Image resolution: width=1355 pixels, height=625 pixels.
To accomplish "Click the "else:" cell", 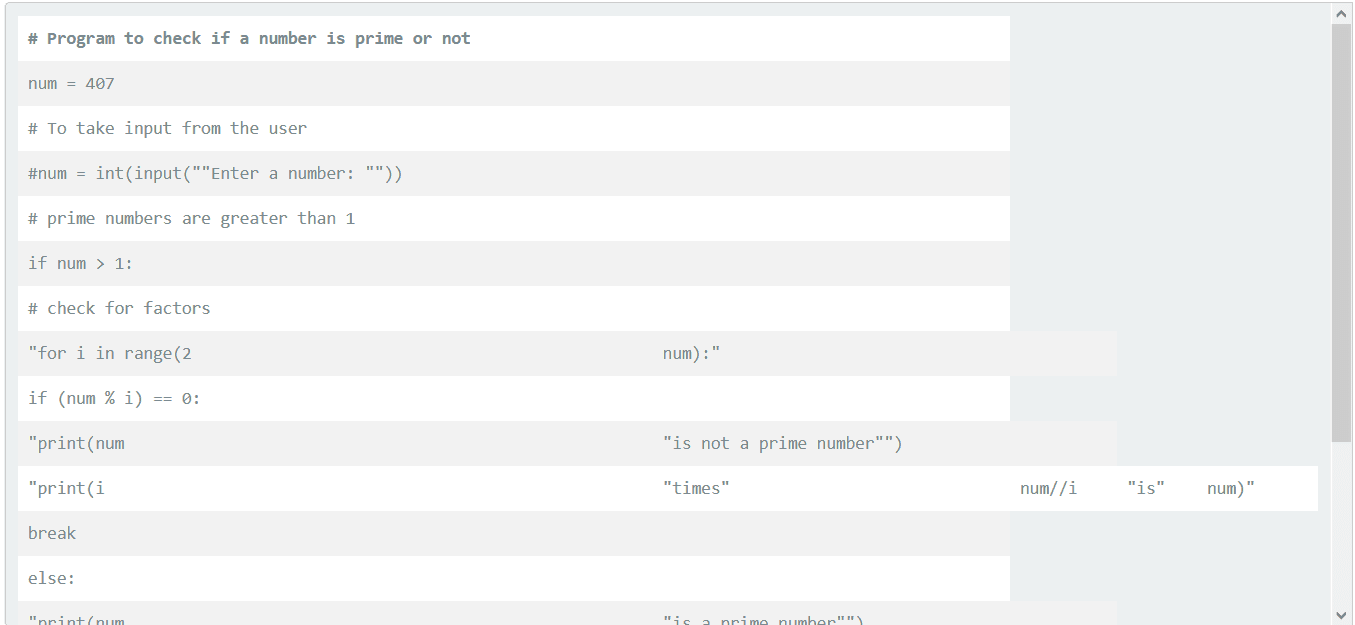I will pyautogui.click(x=52, y=579).
